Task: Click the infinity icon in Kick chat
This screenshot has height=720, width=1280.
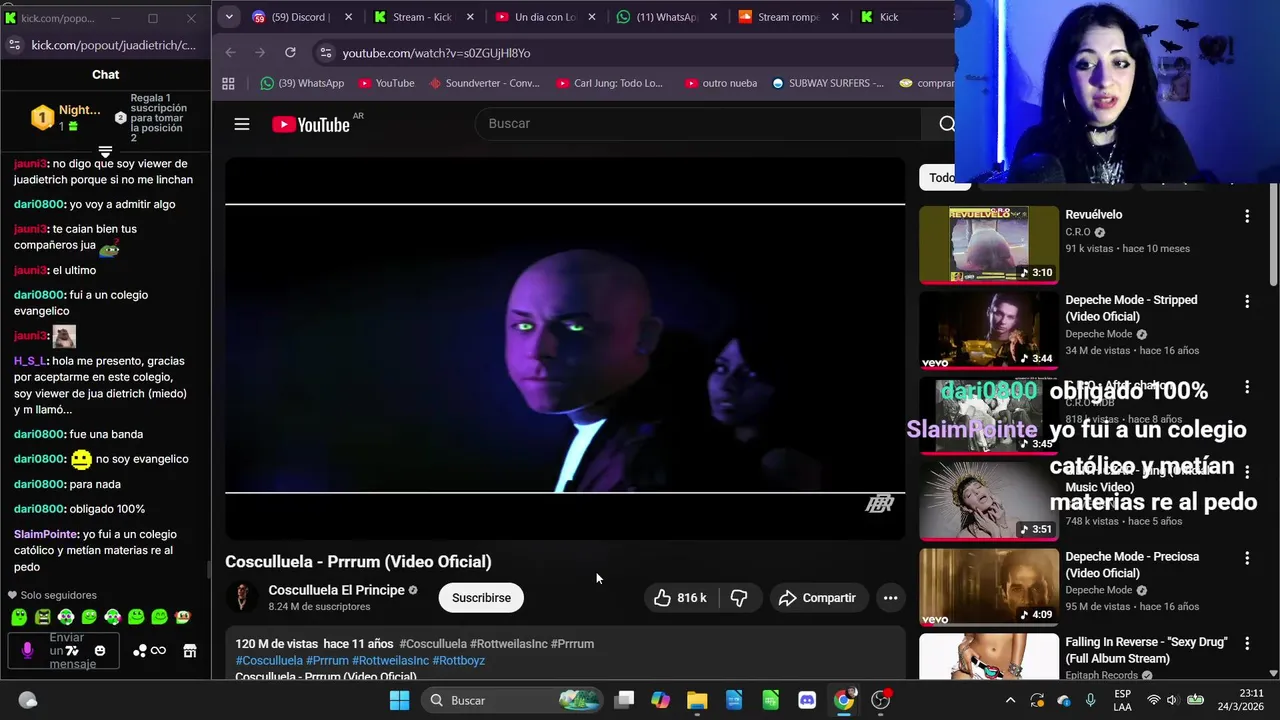Action: coord(159,651)
